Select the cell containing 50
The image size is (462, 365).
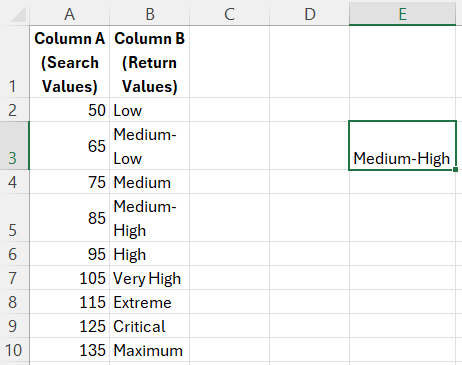(x=69, y=110)
